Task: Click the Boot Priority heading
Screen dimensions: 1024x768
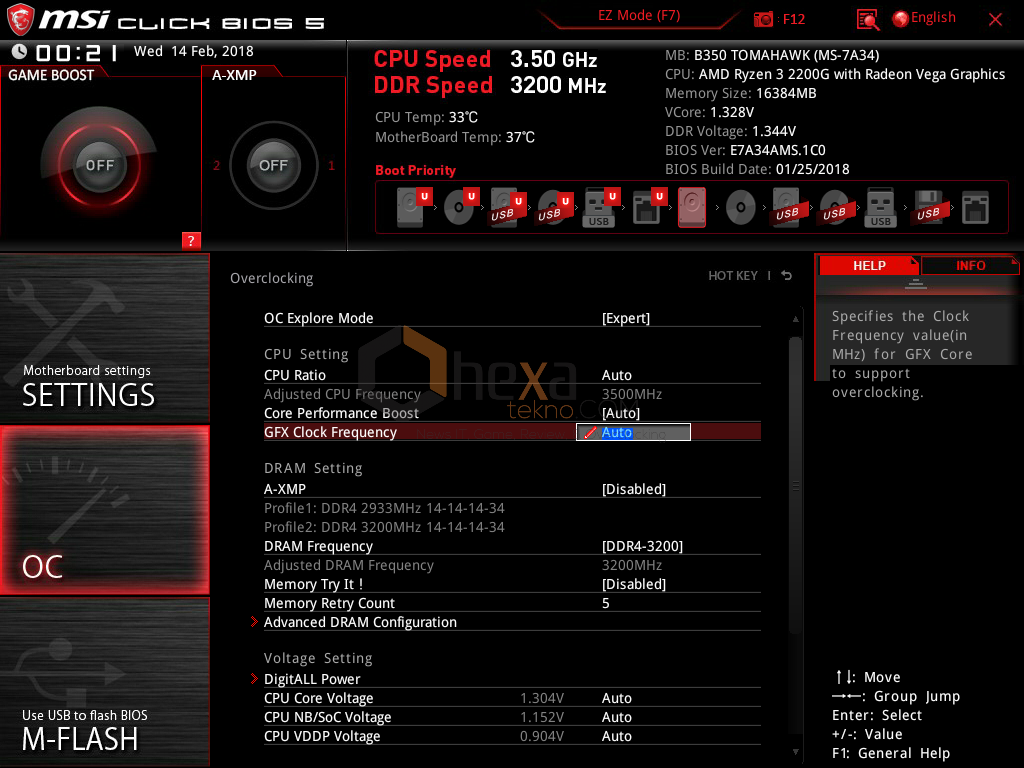Action: (x=415, y=170)
